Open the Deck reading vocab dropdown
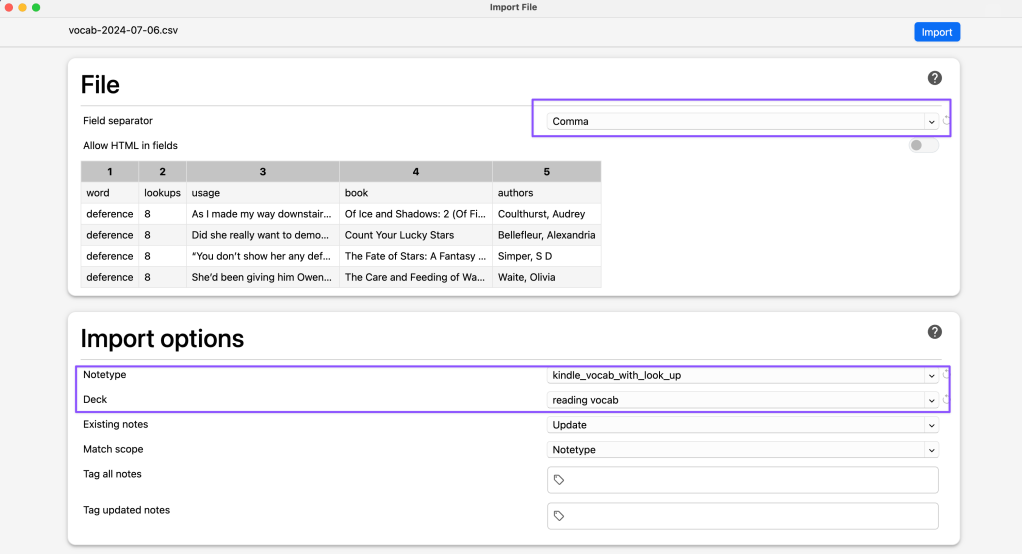 tap(742, 400)
